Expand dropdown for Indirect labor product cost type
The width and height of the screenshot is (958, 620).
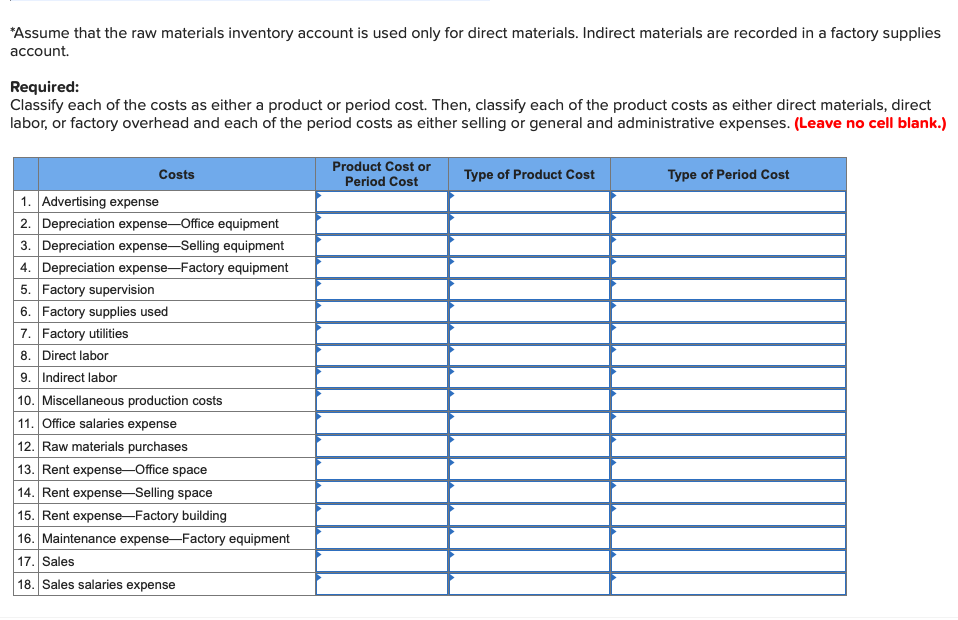[528, 377]
